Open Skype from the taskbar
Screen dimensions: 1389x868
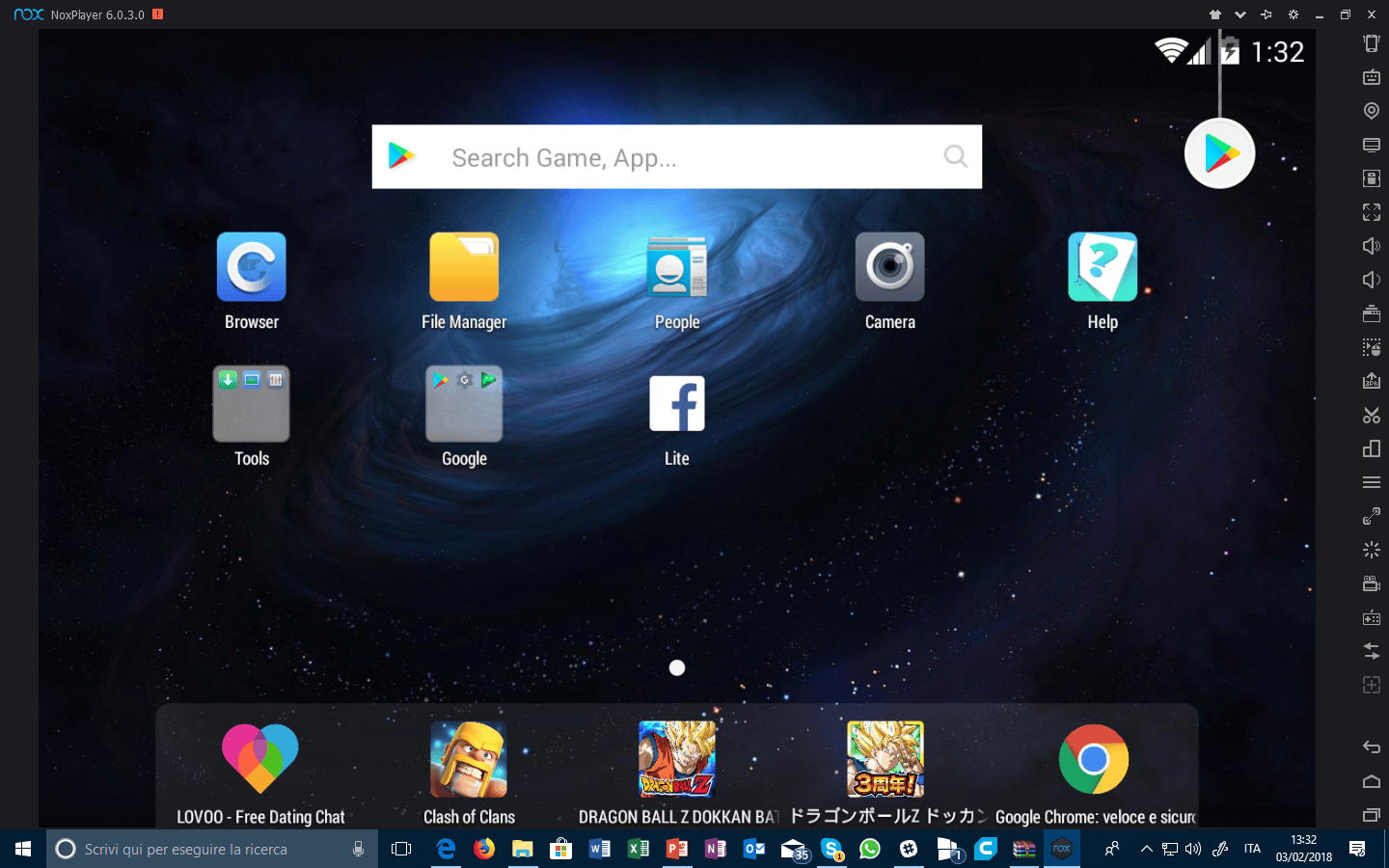point(831,849)
